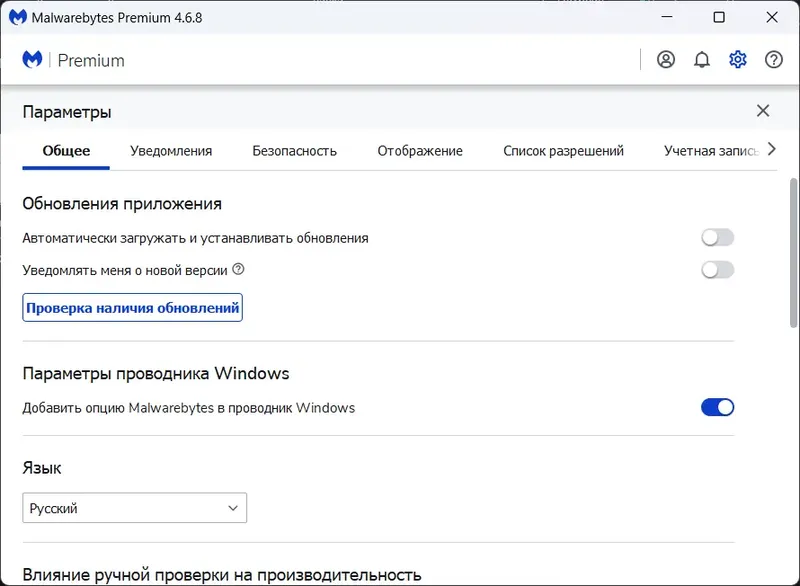Open the Учетная запись tab
The width and height of the screenshot is (800, 586).
coord(711,151)
